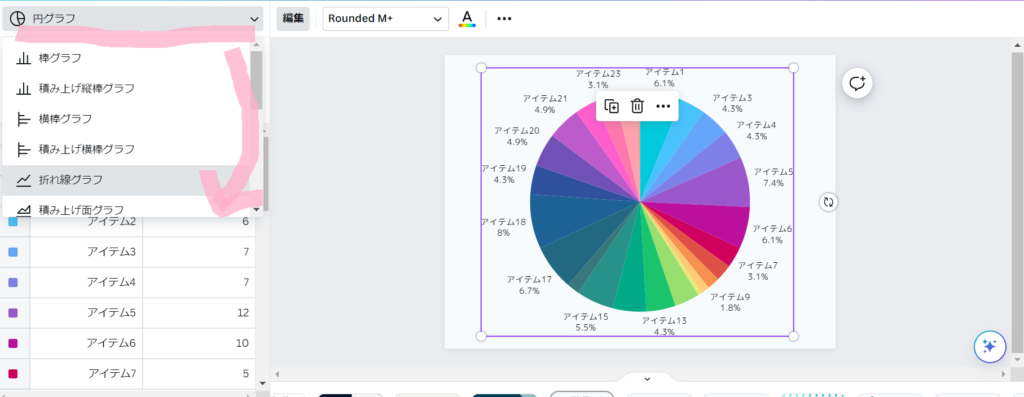The width and height of the screenshot is (1024, 397).
Task: Open the 円グラフ chart type dropdown
Action: [133, 18]
